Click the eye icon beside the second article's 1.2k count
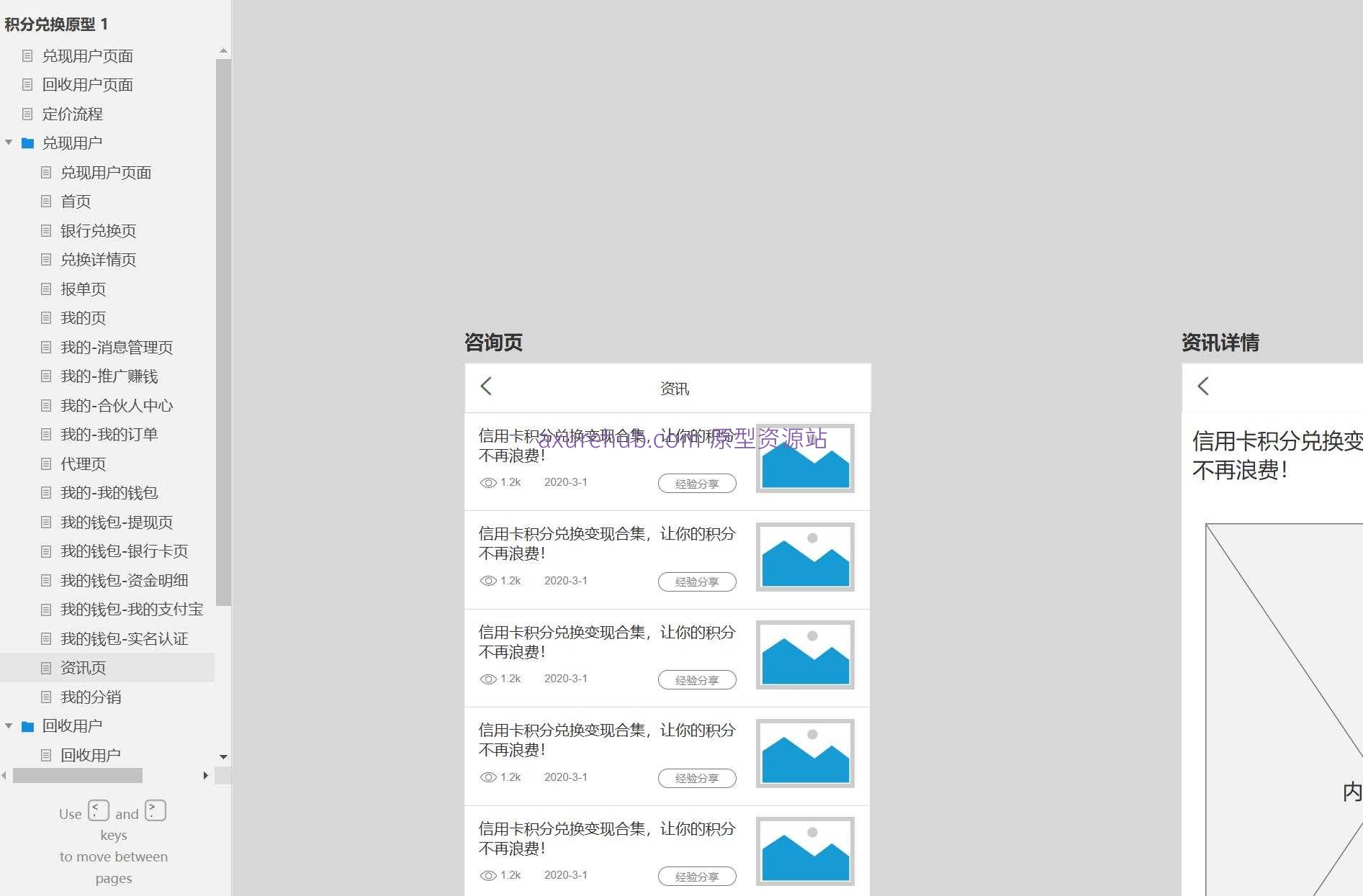The width and height of the screenshot is (1363, 896). 488,580
